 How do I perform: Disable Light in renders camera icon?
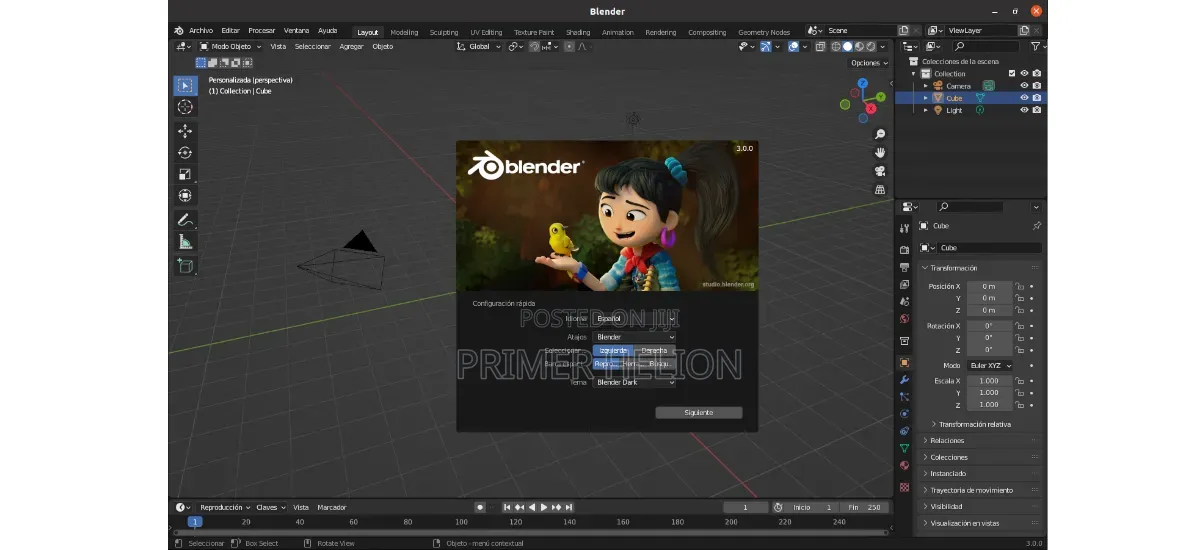tap(1037, 110)
